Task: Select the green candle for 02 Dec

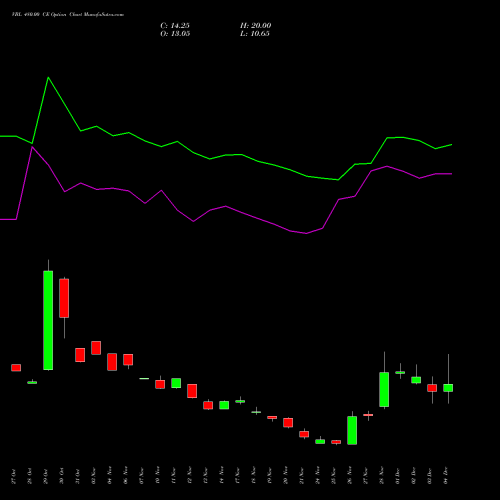Action: point(416,380)
